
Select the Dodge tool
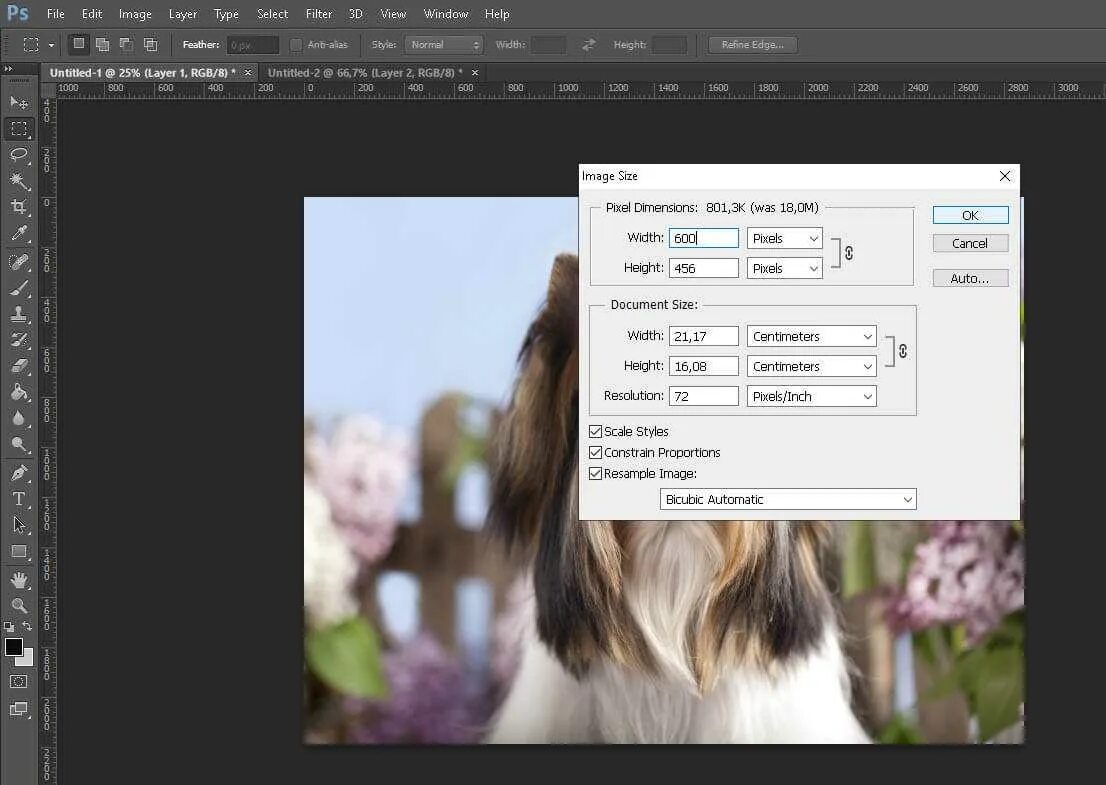coord(19,444)
